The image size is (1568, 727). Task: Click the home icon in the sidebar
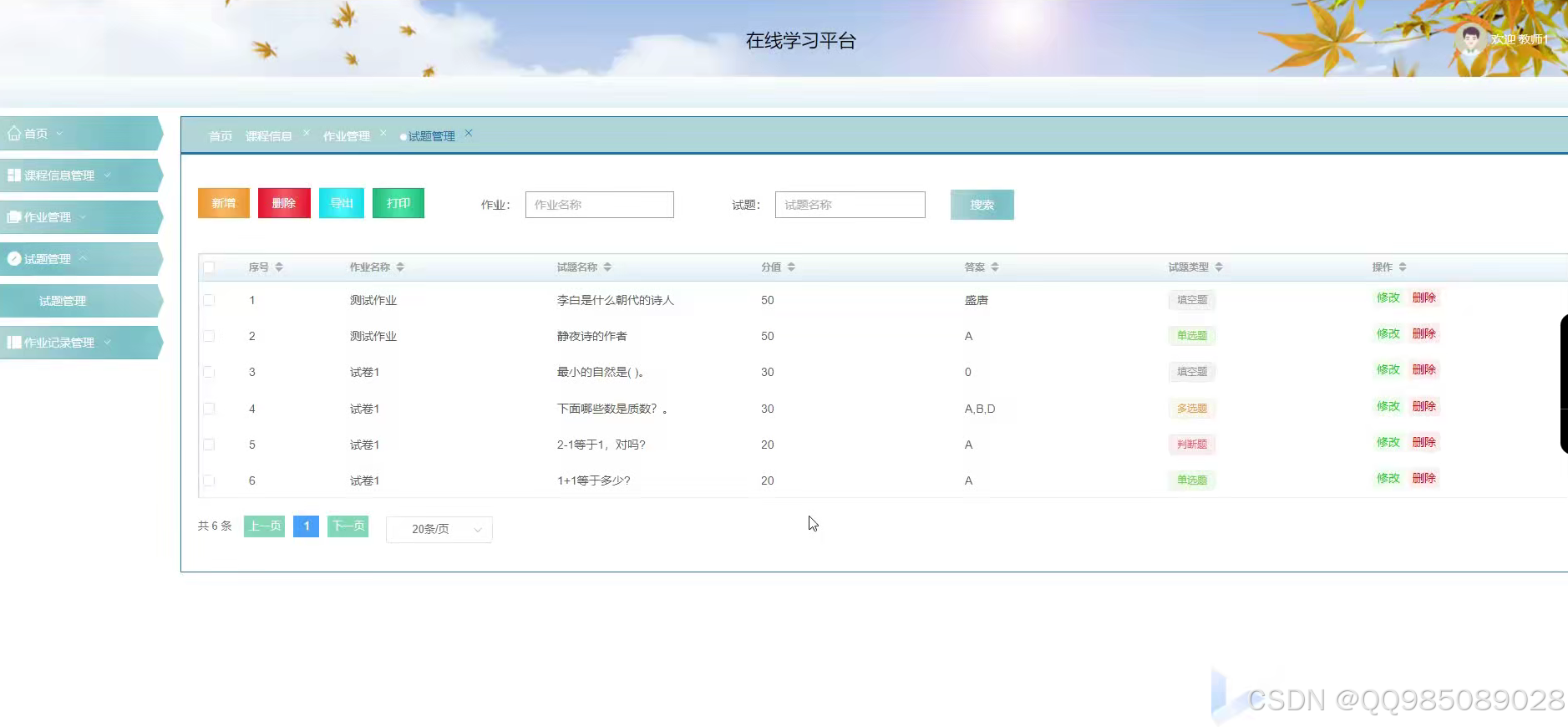click(x=14, y=134)
